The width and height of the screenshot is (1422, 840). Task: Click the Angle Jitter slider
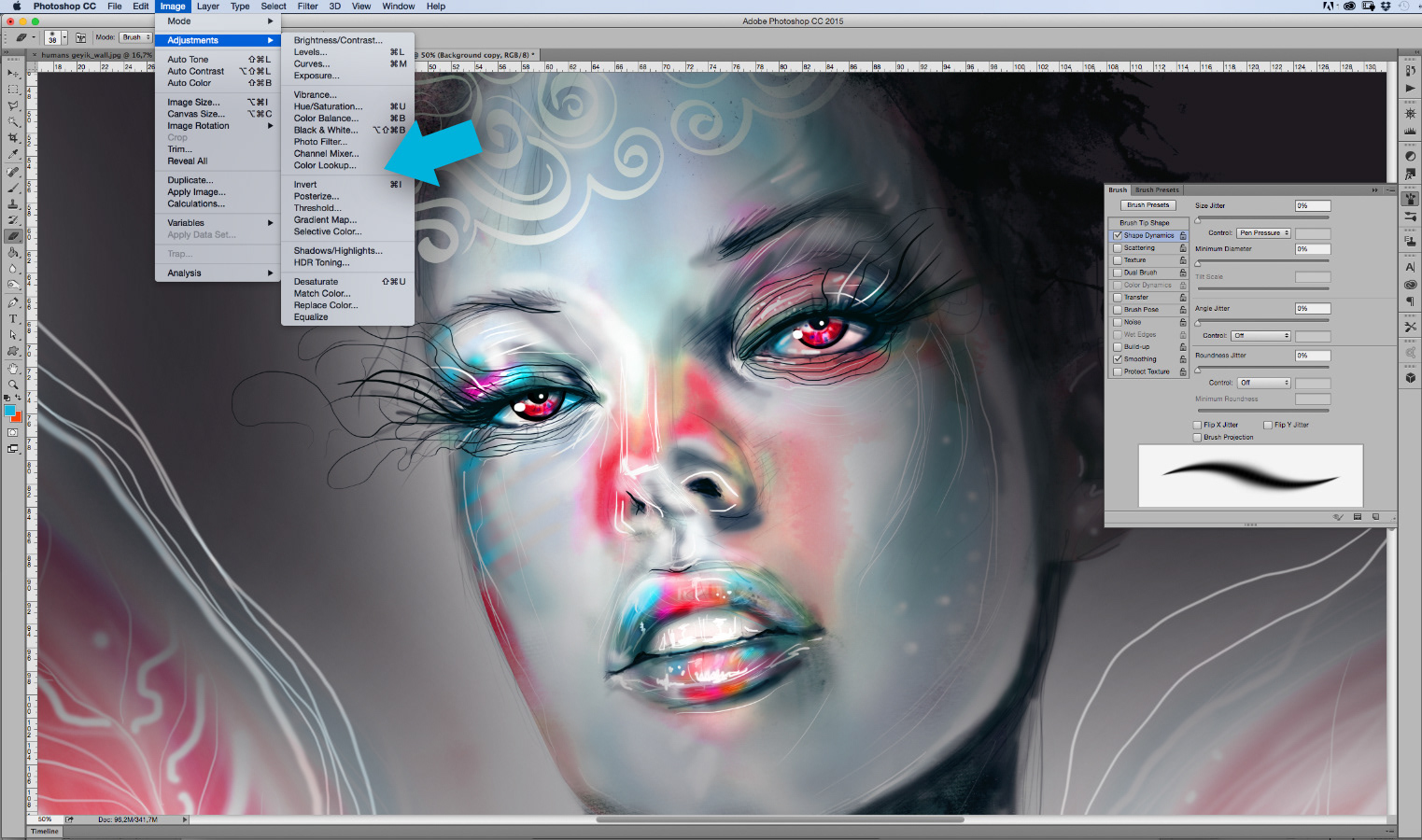pos(1262,321)
